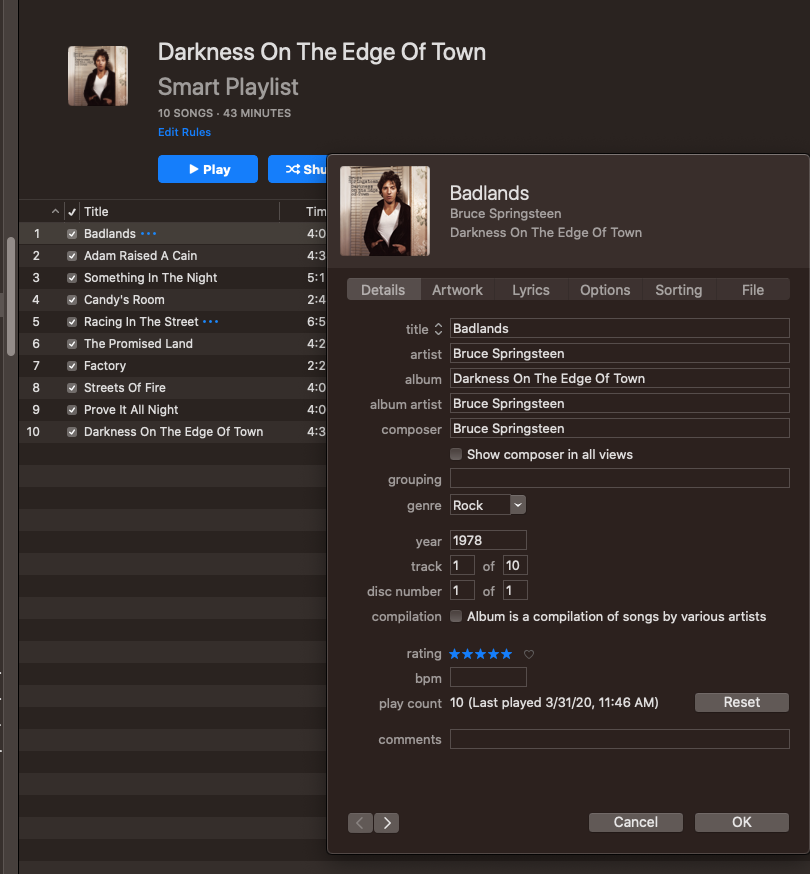Switch to the Details tab
The image size is (810, 874).
pos(383,290)
